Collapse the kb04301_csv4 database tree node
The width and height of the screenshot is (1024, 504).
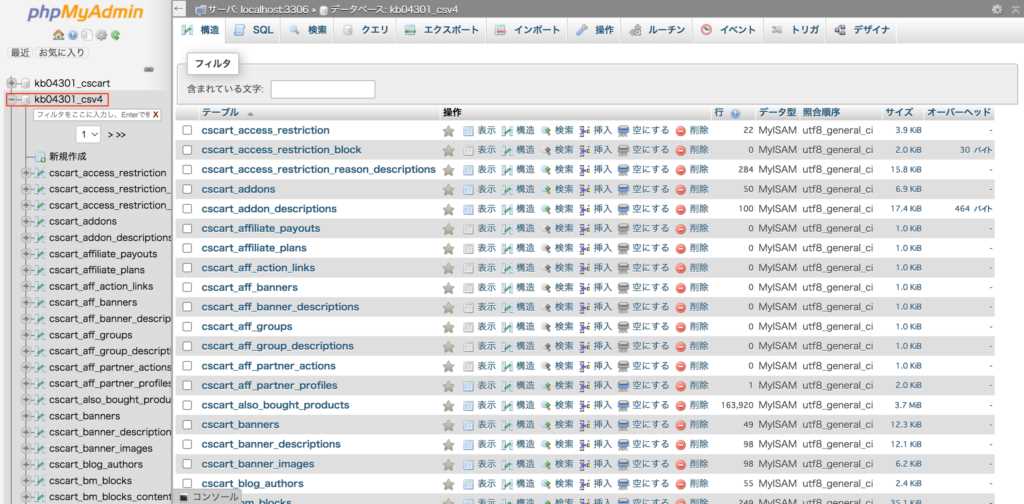[x=12, y=99]
